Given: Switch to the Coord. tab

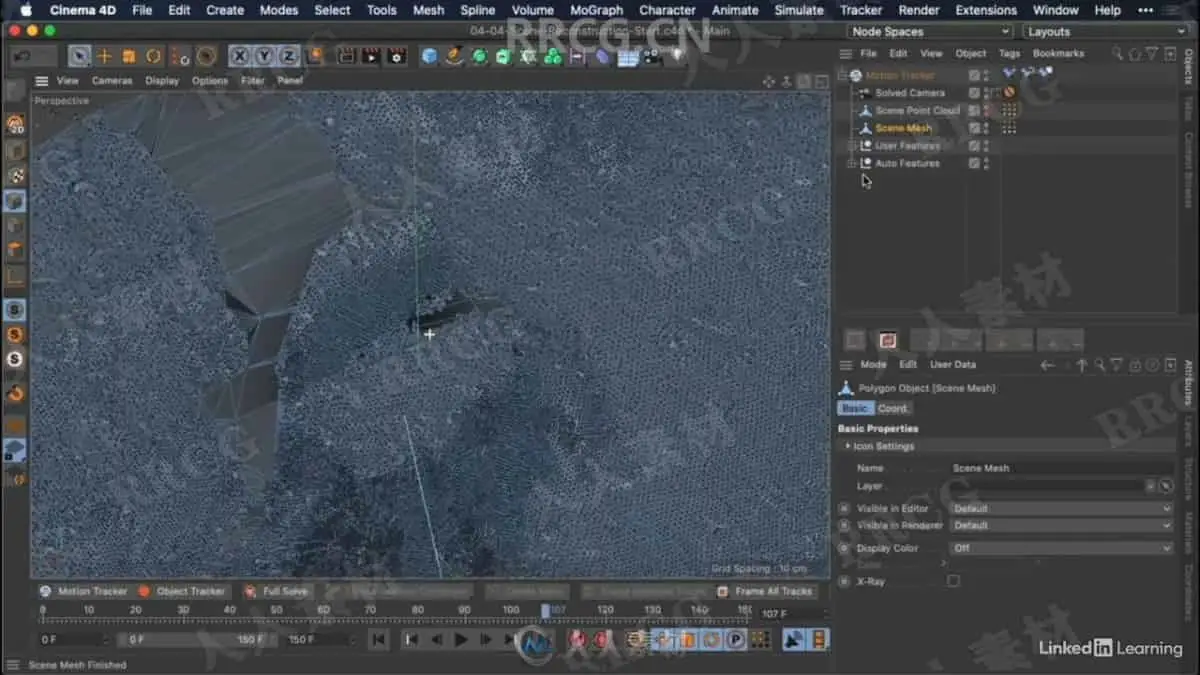Looking at the screenshot, I should [893, 408].
